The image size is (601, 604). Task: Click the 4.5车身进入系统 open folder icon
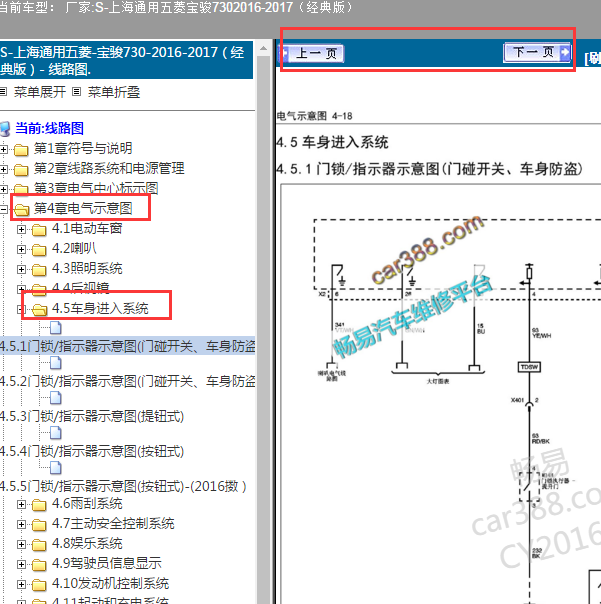tap(40, 309)
